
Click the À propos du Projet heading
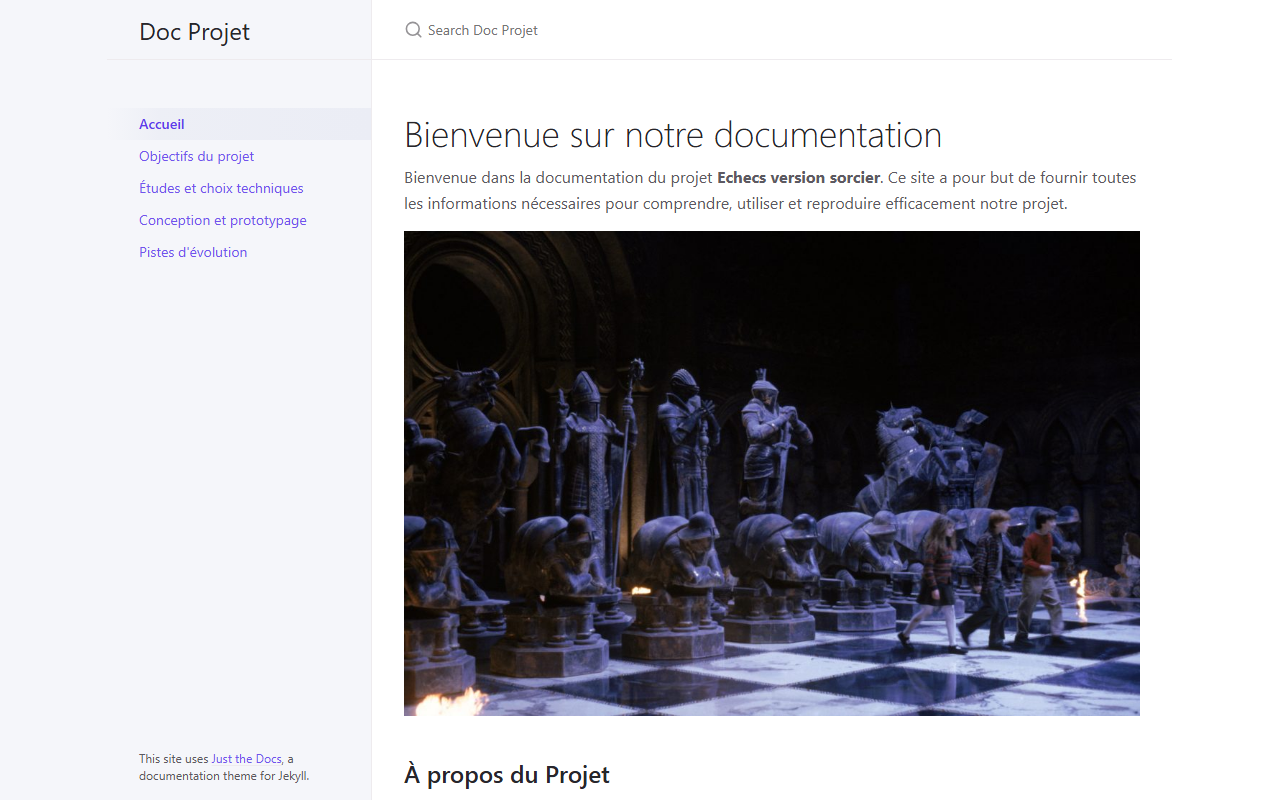[x=507, y=775]
